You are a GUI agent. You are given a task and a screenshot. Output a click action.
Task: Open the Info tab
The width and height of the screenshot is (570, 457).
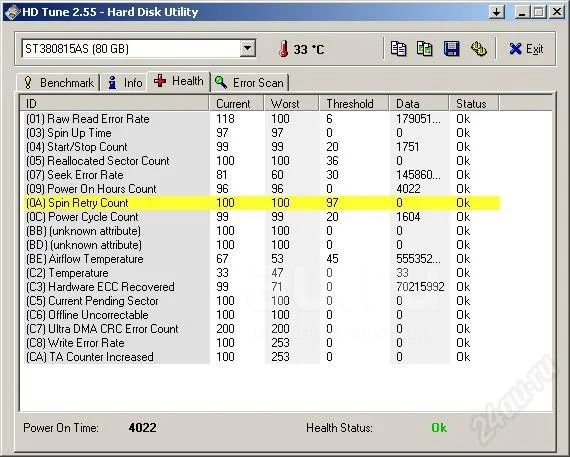(x=124, y=83)
